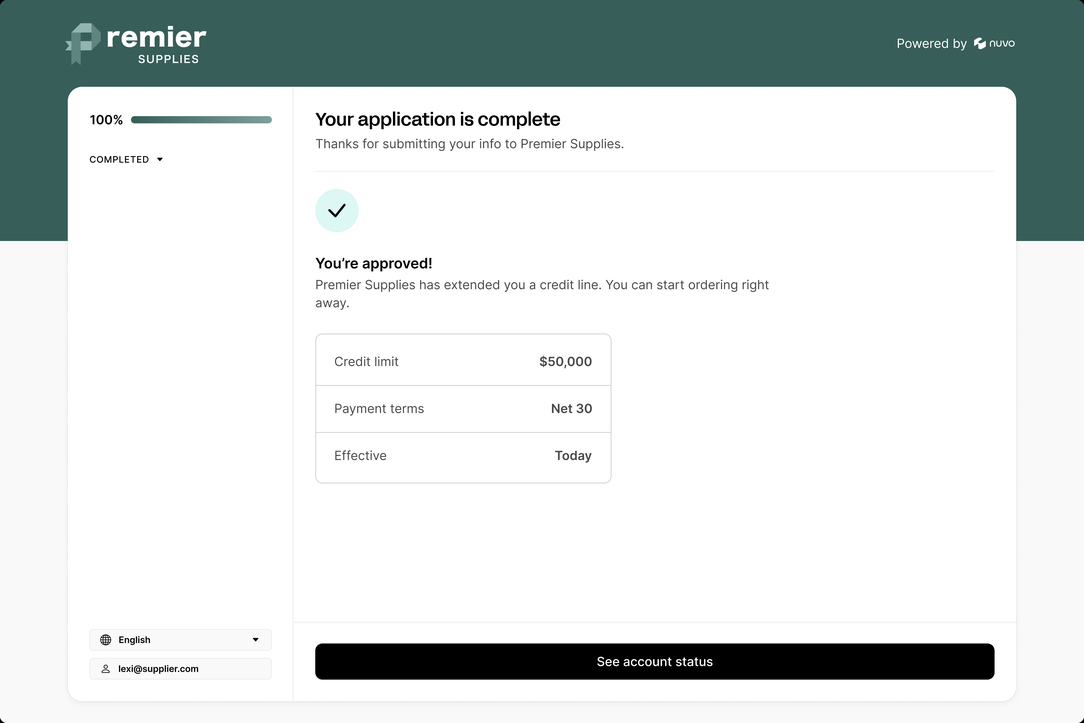
Task: Click the credit line extended description text
Action: click(x=542, y=294)
